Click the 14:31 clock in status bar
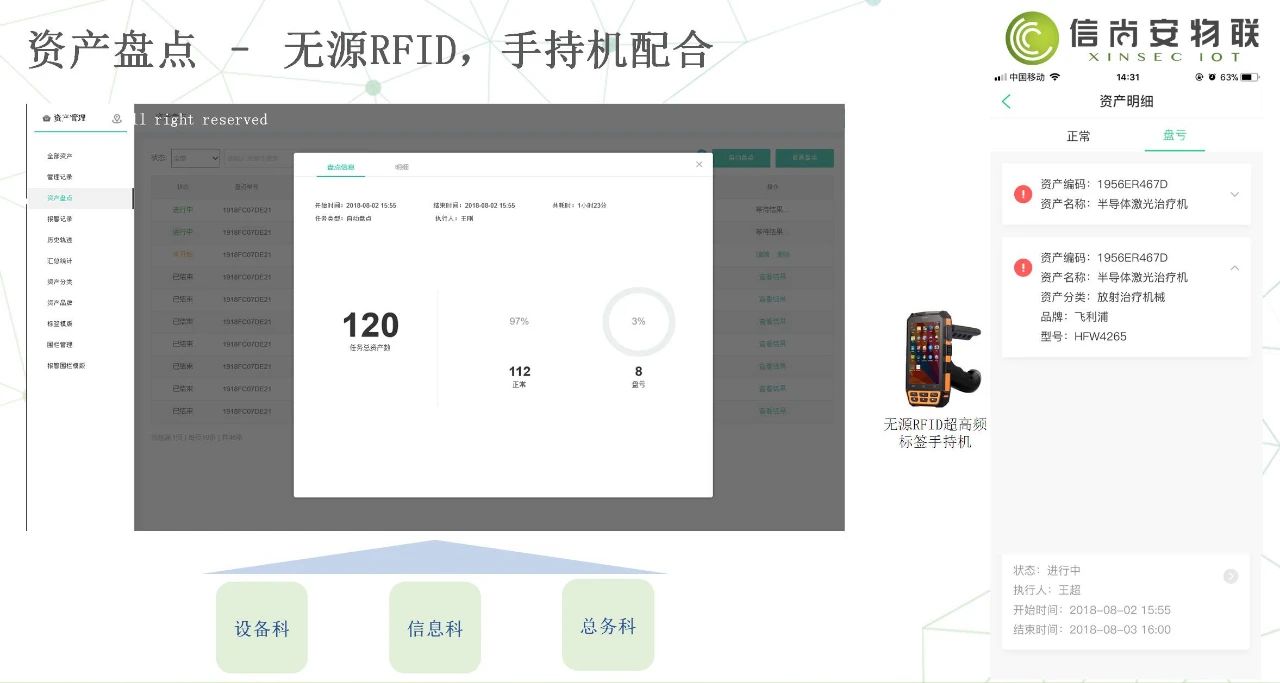1280x683 pixels. 1128,77
